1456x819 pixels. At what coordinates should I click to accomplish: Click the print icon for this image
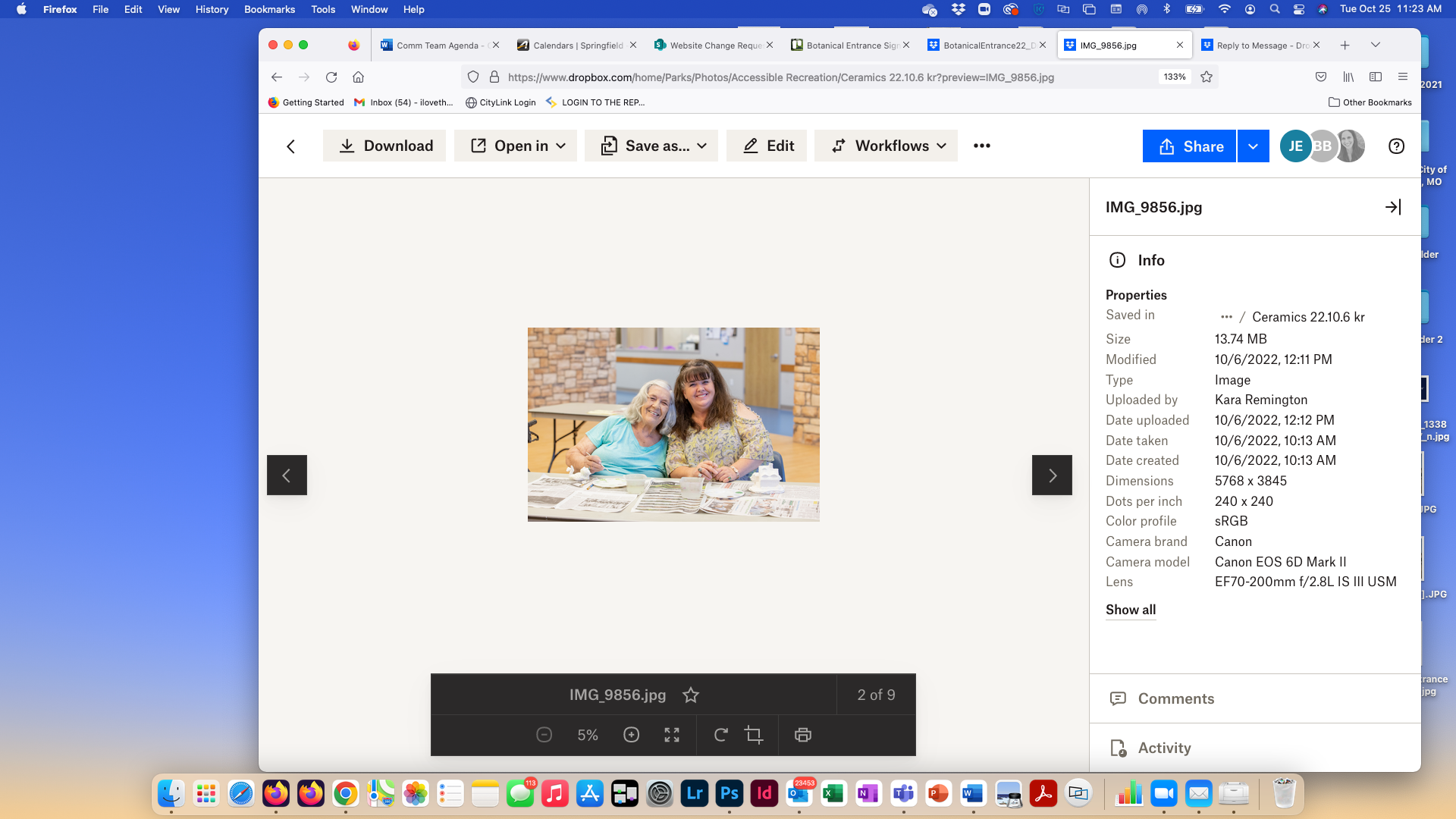click(x=803, y=735)
